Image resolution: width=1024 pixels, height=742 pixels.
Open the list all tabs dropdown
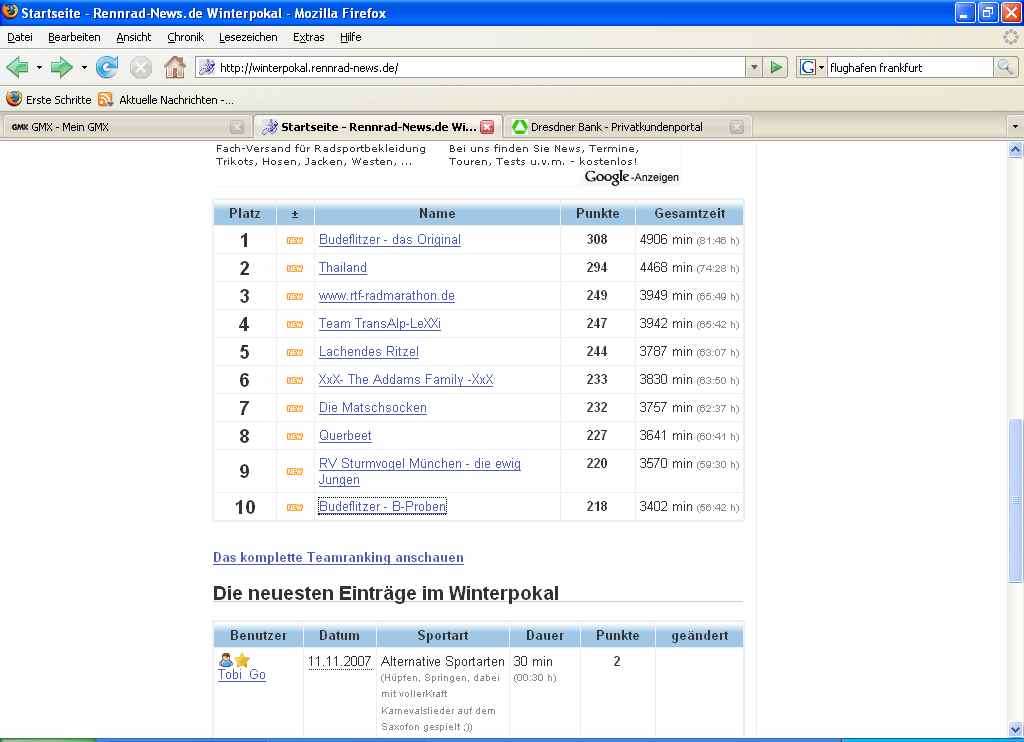click(1014, 127)
